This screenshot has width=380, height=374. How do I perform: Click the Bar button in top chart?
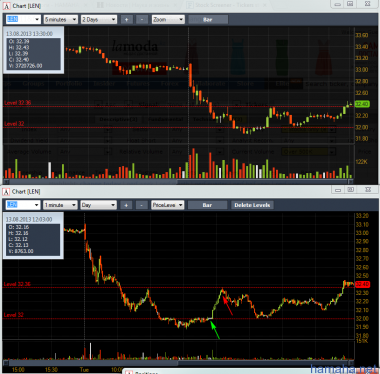pos(208,20)
